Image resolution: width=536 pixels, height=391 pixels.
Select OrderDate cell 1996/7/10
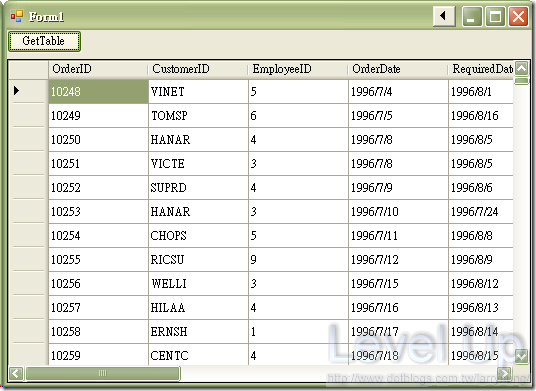click(398, 212)
